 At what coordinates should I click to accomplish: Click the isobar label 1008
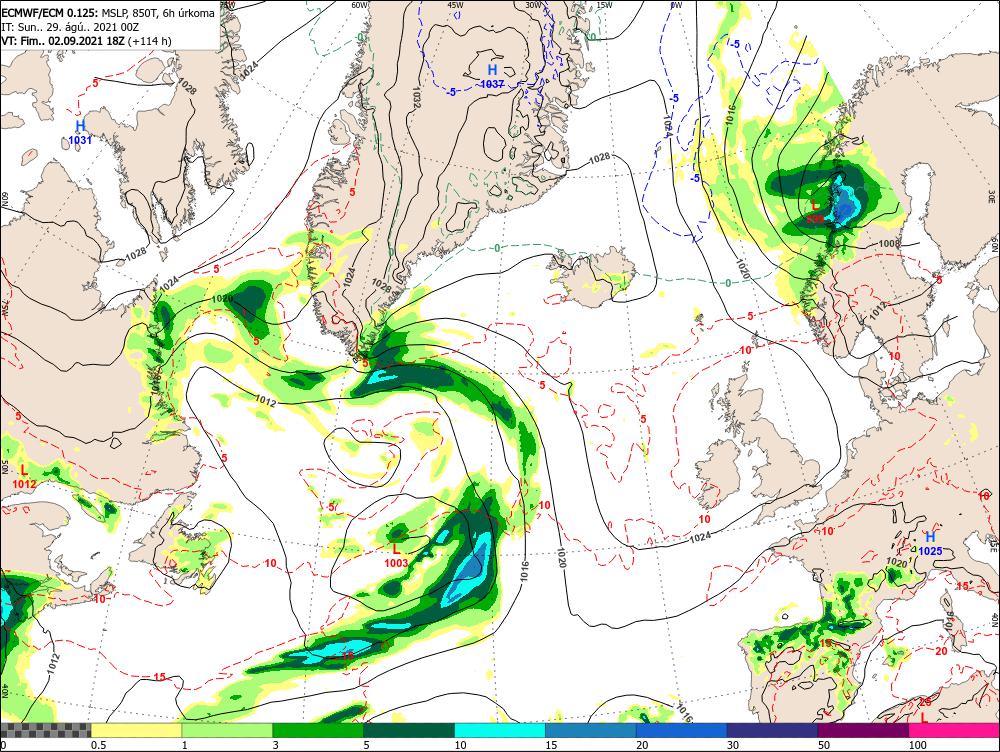click(x=889, y=243)
